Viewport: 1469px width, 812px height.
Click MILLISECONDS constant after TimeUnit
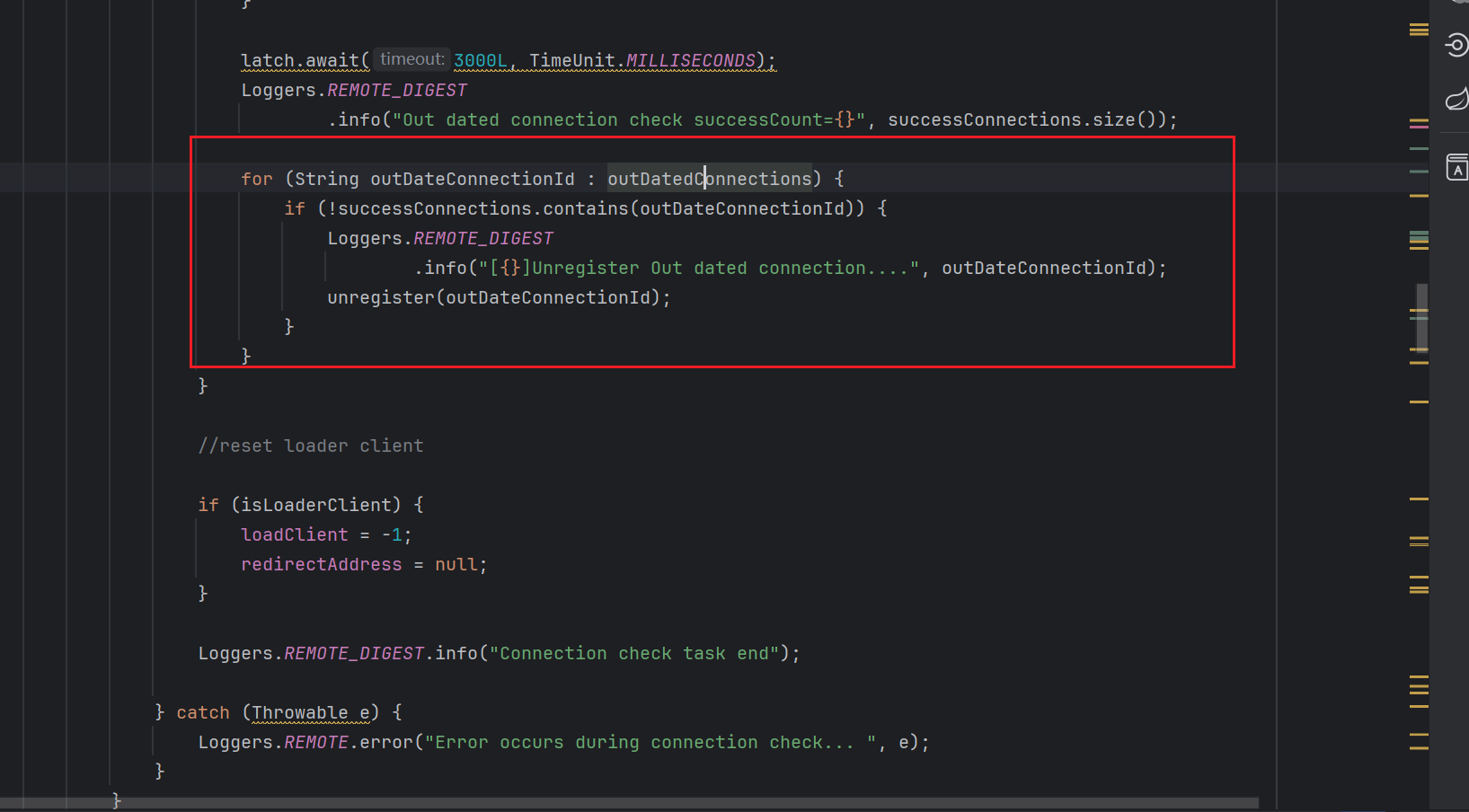coord(690,60)
